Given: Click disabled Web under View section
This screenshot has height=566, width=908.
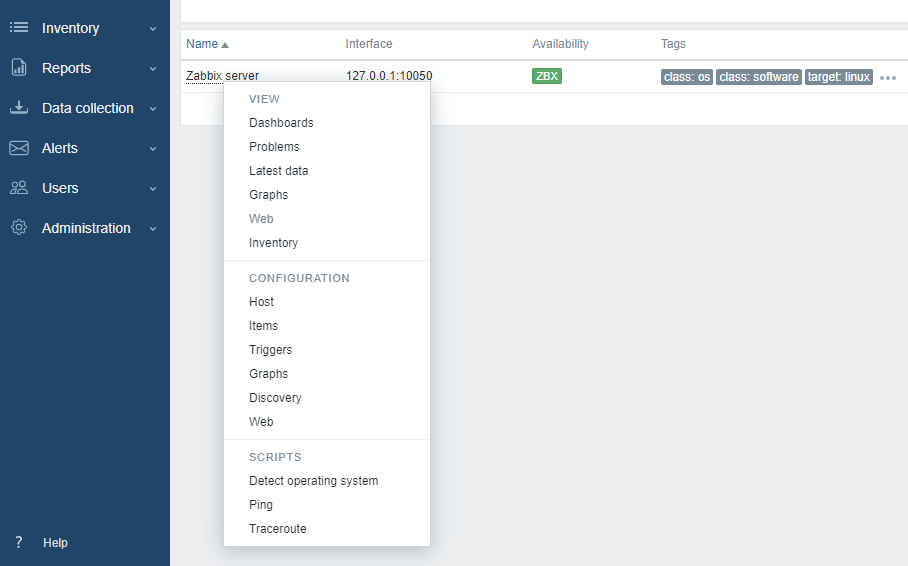Looking at the screenshot, I should click(261, 219).
